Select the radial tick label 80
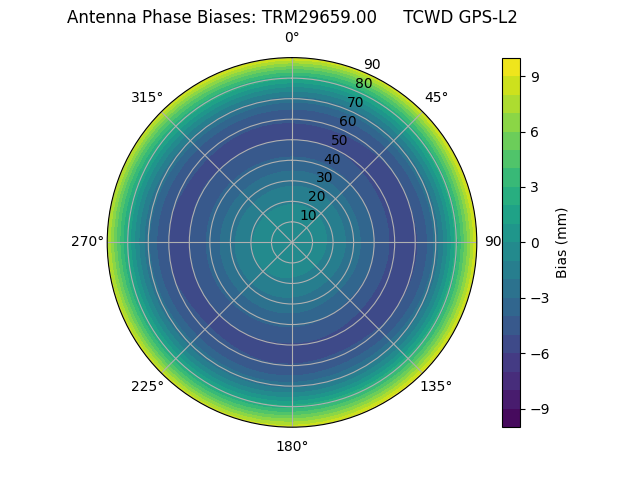Image resolution: width=640 pixels, height=480 pixels. coord(363,83)
